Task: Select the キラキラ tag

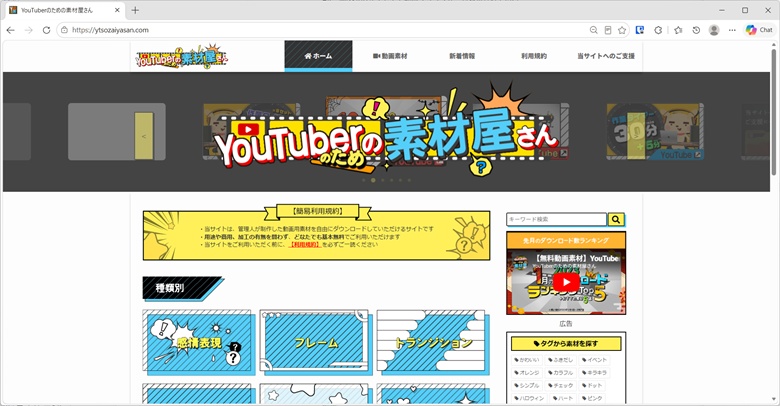Action: coord(594,373)
